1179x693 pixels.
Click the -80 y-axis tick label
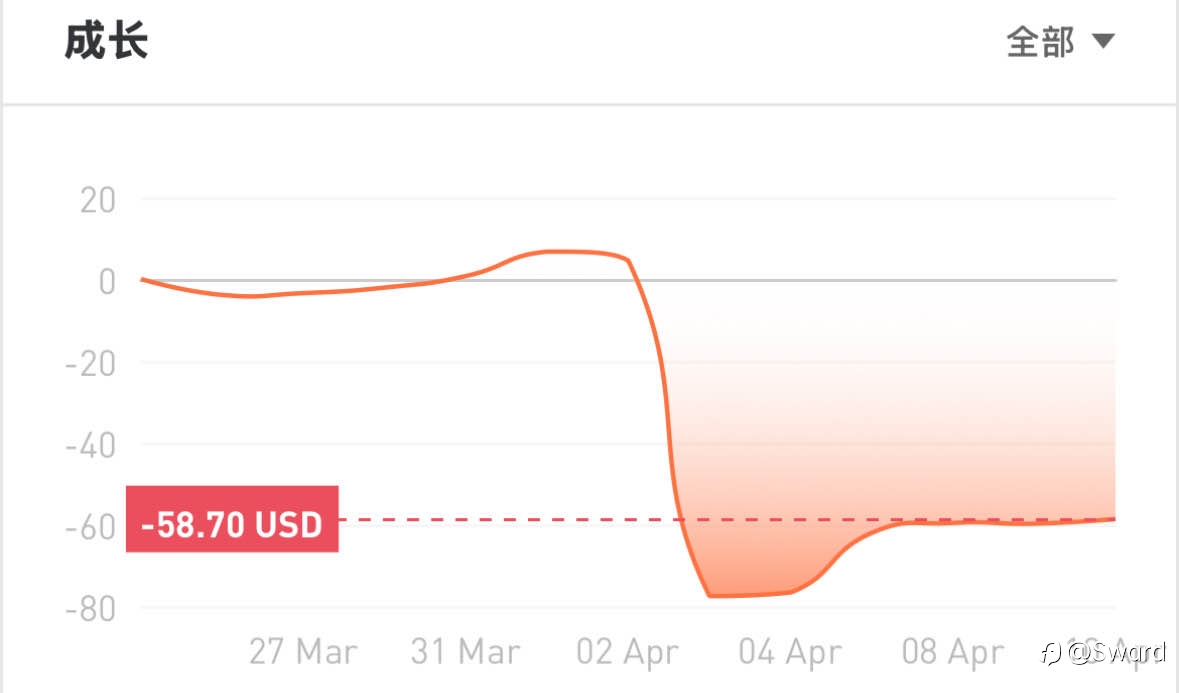[90, 609]
